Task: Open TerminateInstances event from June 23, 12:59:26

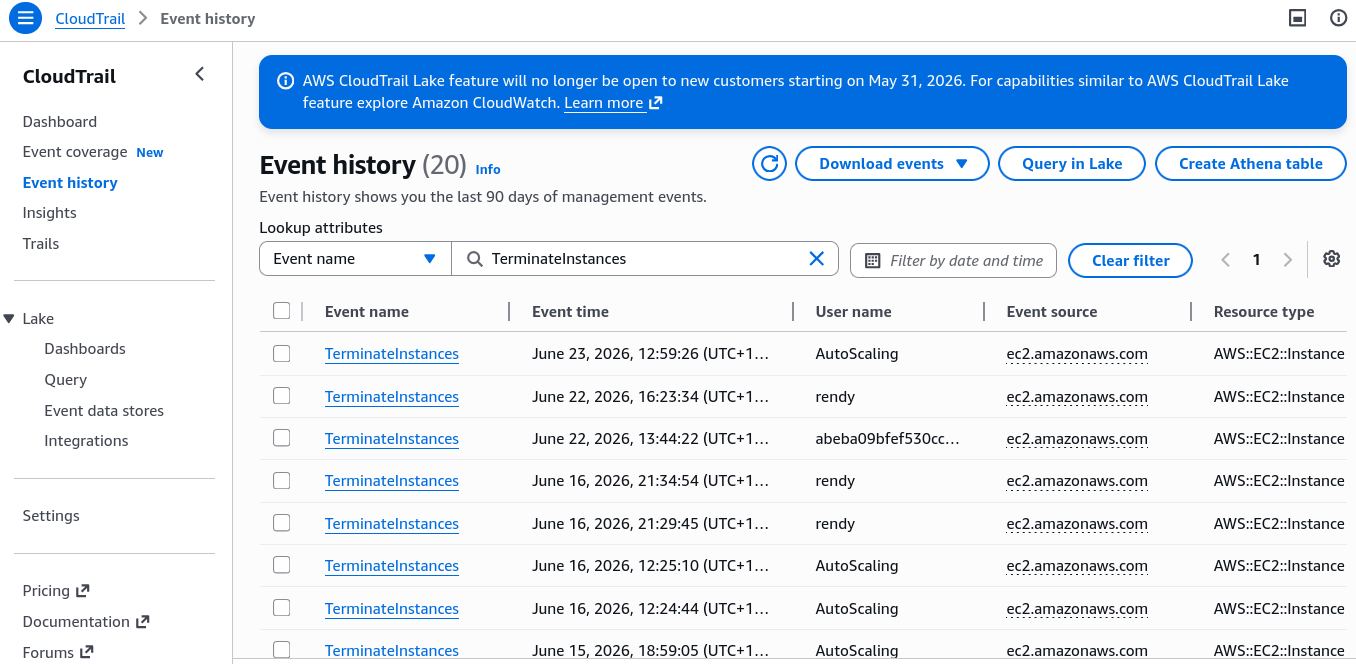Action: (392, 354)
